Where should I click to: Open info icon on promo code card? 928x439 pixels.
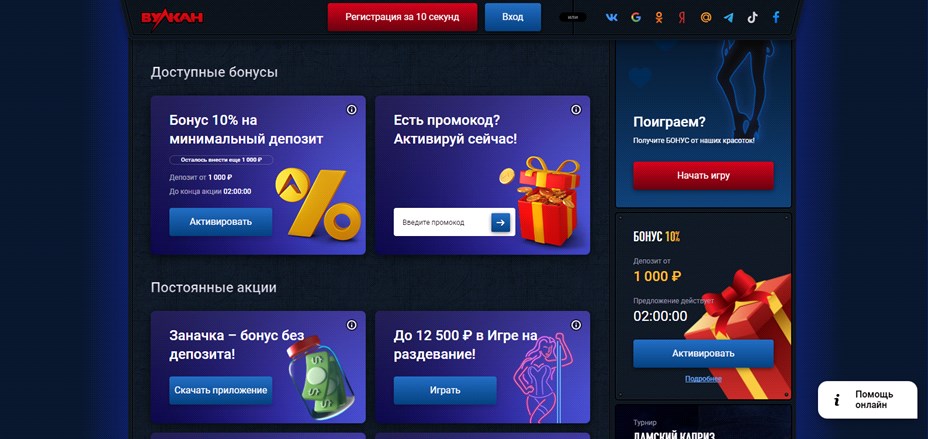pos(576,109)
